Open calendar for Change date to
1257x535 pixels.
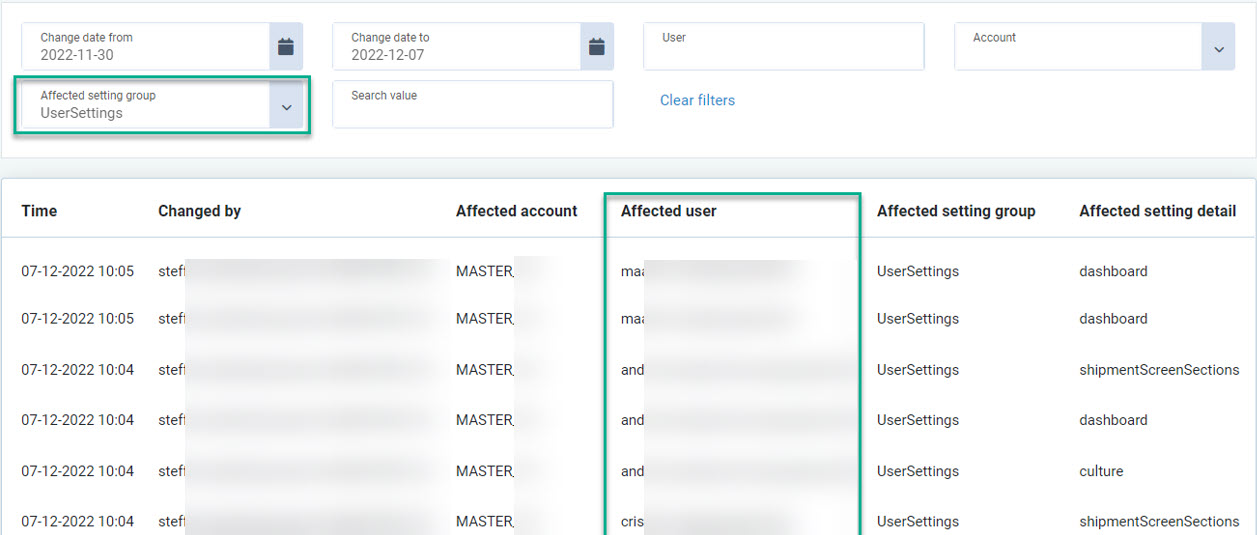597,46
